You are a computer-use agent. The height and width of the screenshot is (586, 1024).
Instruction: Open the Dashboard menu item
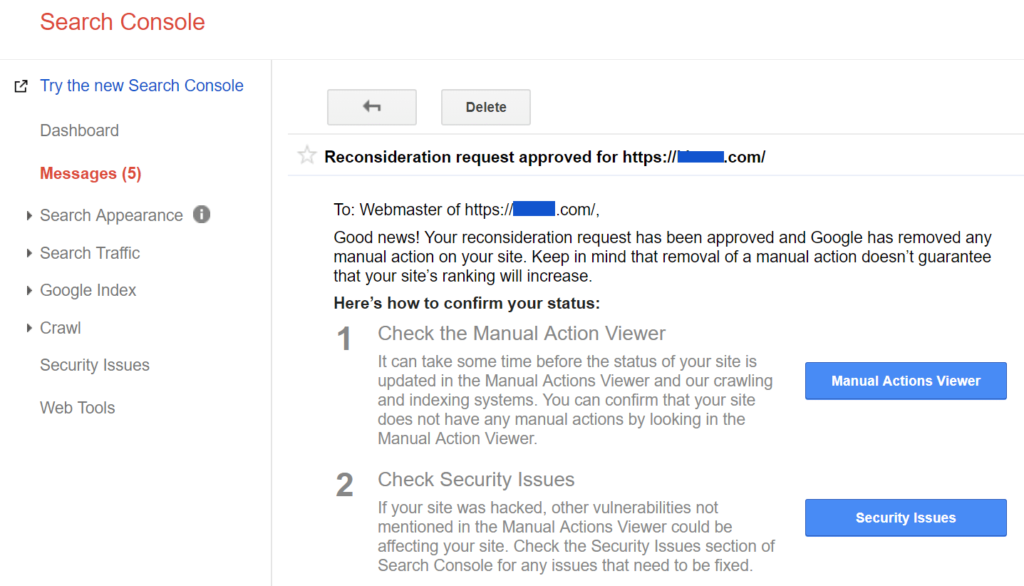click(79, 130)
